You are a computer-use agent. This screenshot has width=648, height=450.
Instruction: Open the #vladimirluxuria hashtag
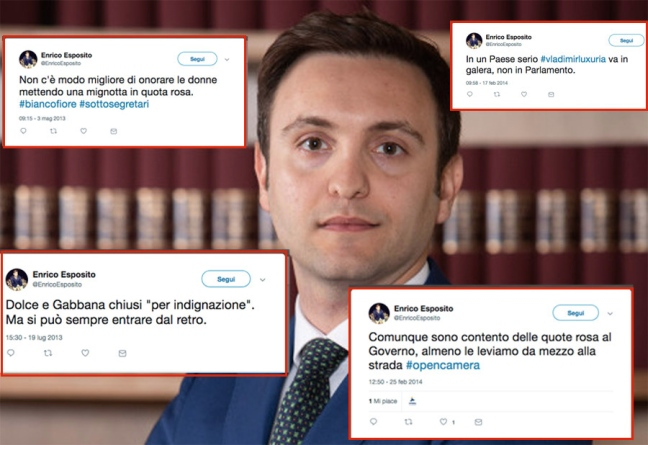573,59
